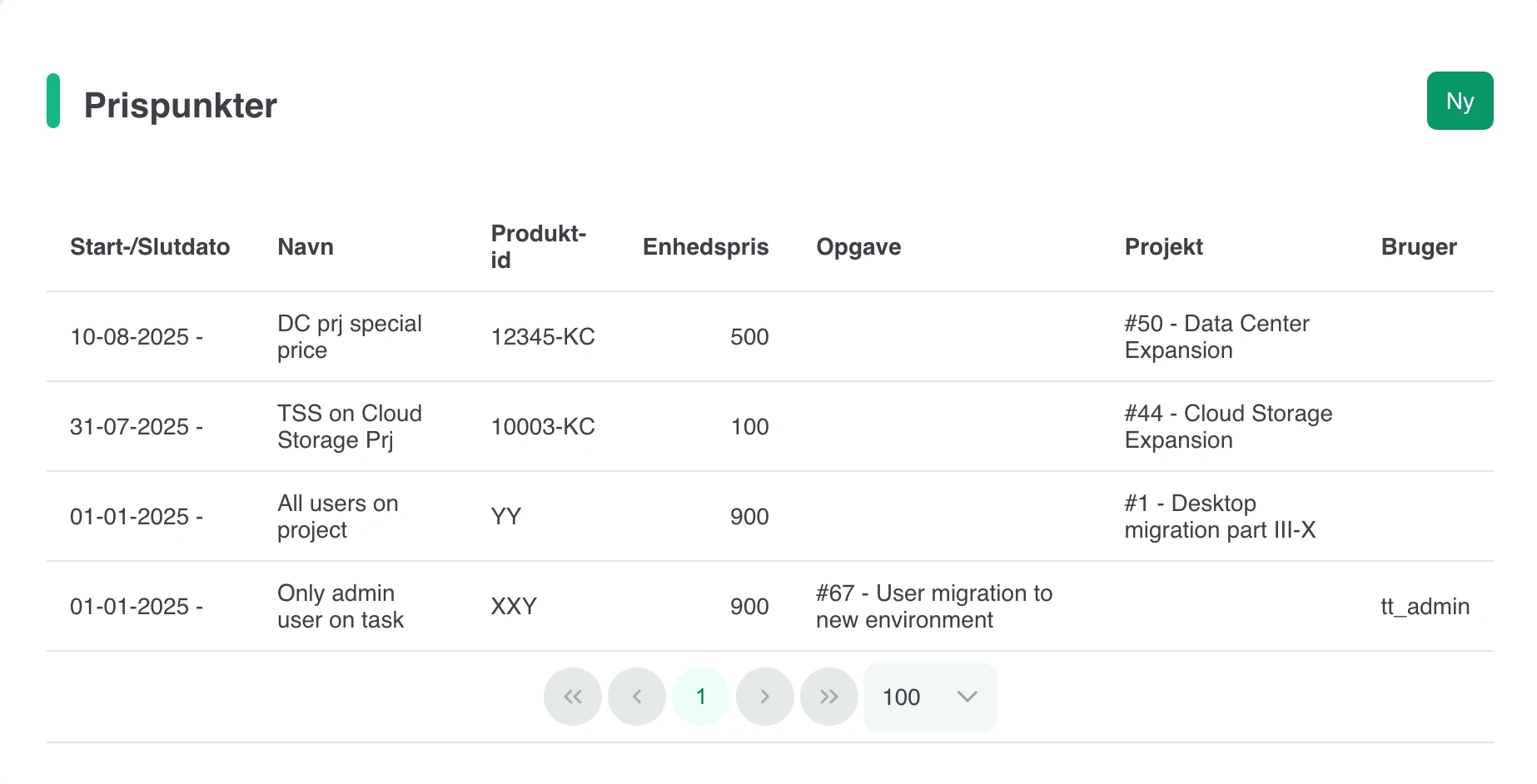
Task: Click the Opgave column header
Action: (858, 247)
